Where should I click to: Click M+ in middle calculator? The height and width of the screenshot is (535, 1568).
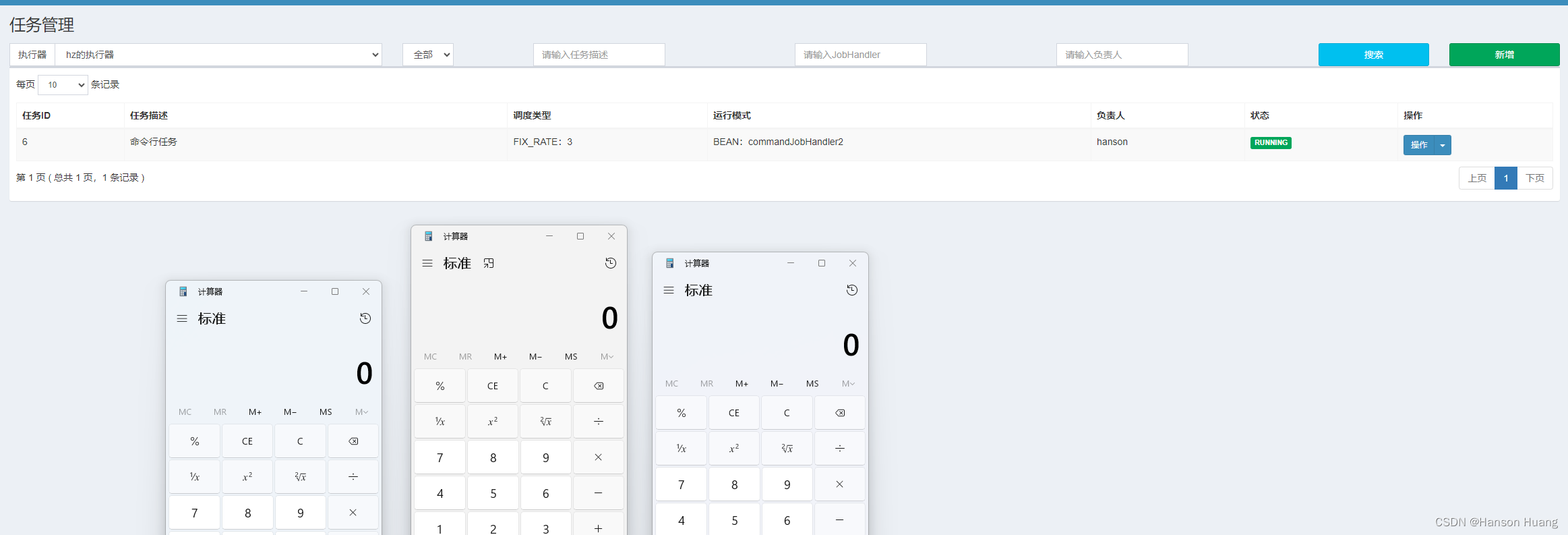[x=501, y=357]
